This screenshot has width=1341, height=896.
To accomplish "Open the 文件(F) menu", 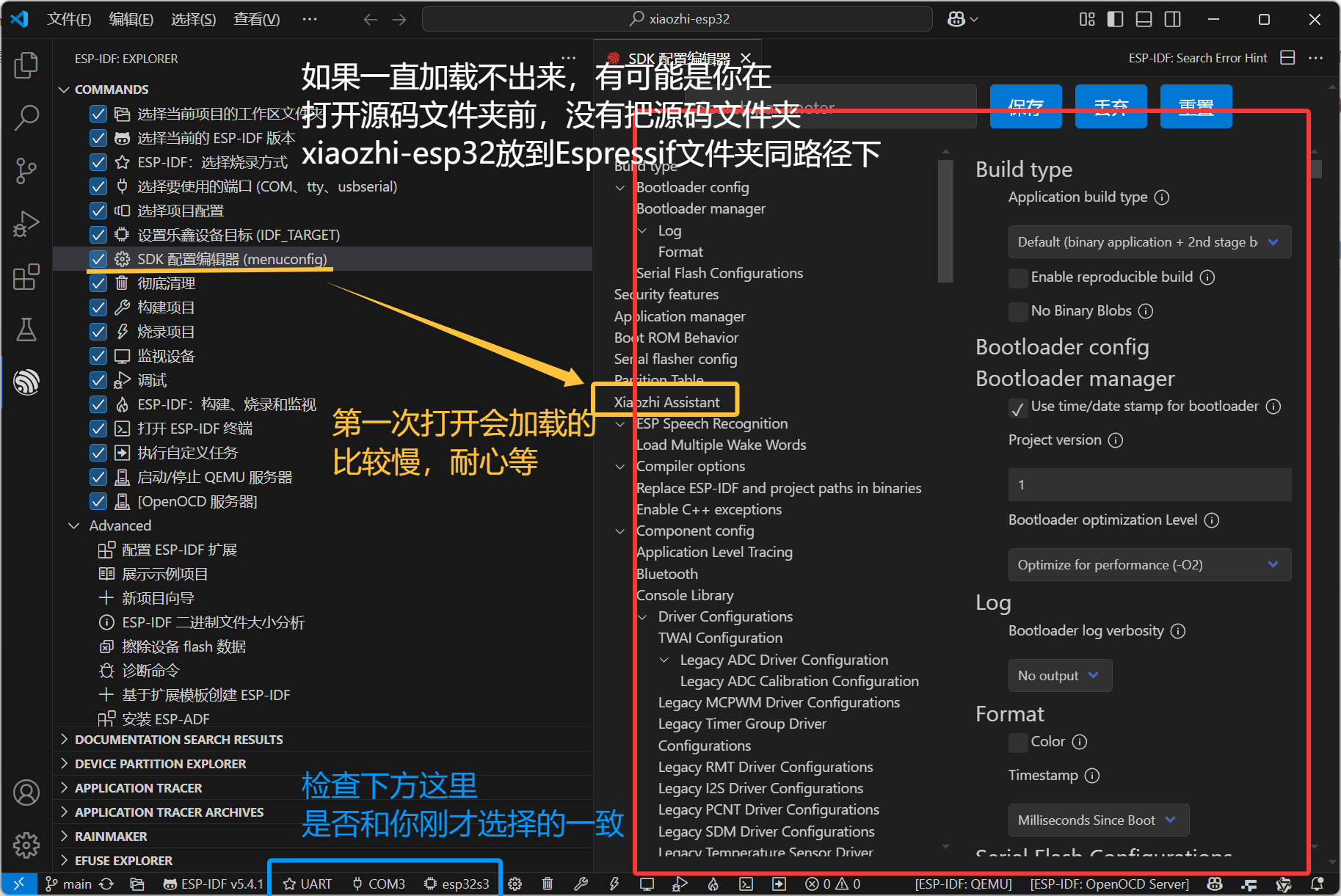I will click(x=69, y=19).
